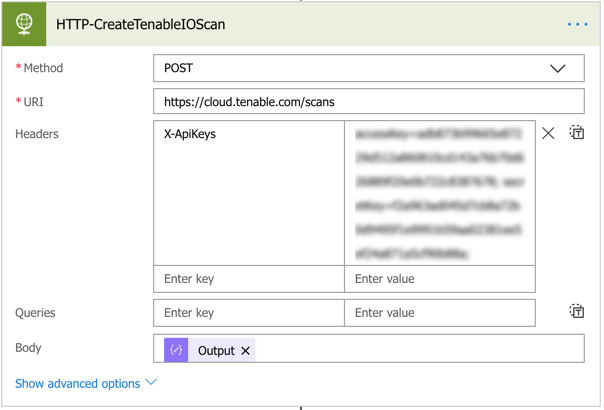
Task: Click the HTTP-CreateTenableIOScan title header
Action: tap(140, 24)
